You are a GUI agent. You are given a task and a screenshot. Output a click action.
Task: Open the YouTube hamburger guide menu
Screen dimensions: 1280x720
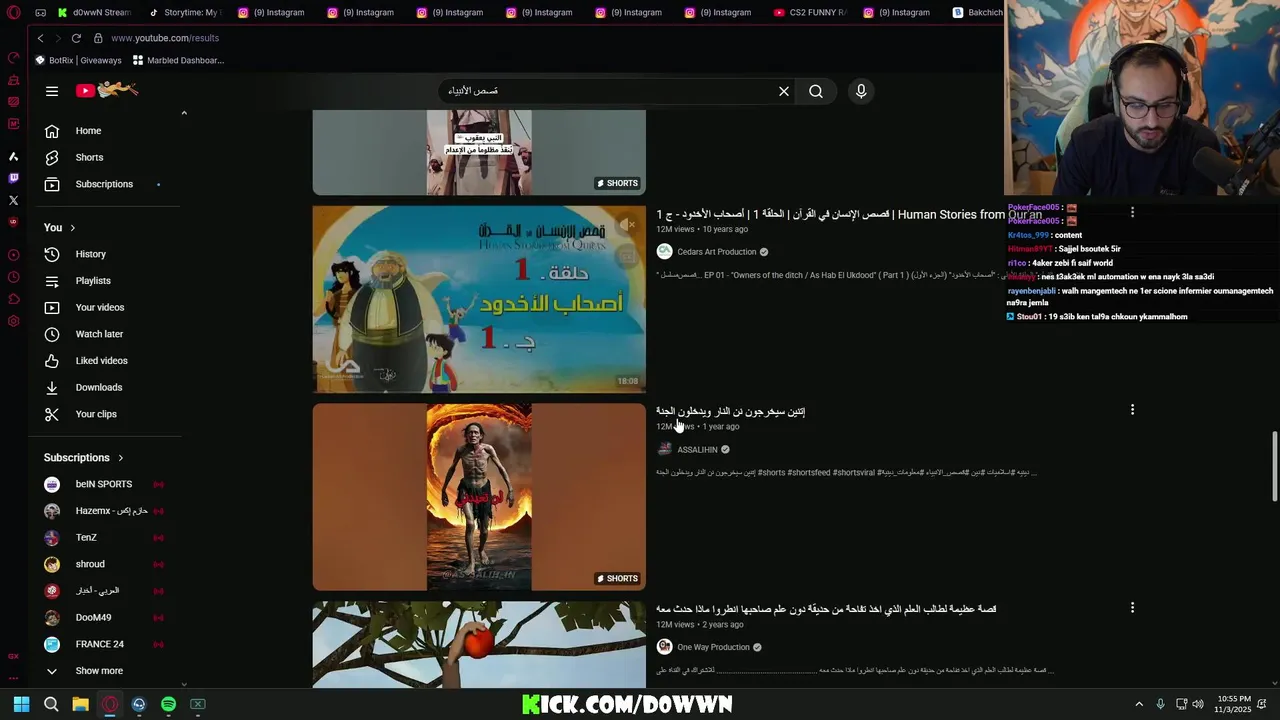click(52, 91)
